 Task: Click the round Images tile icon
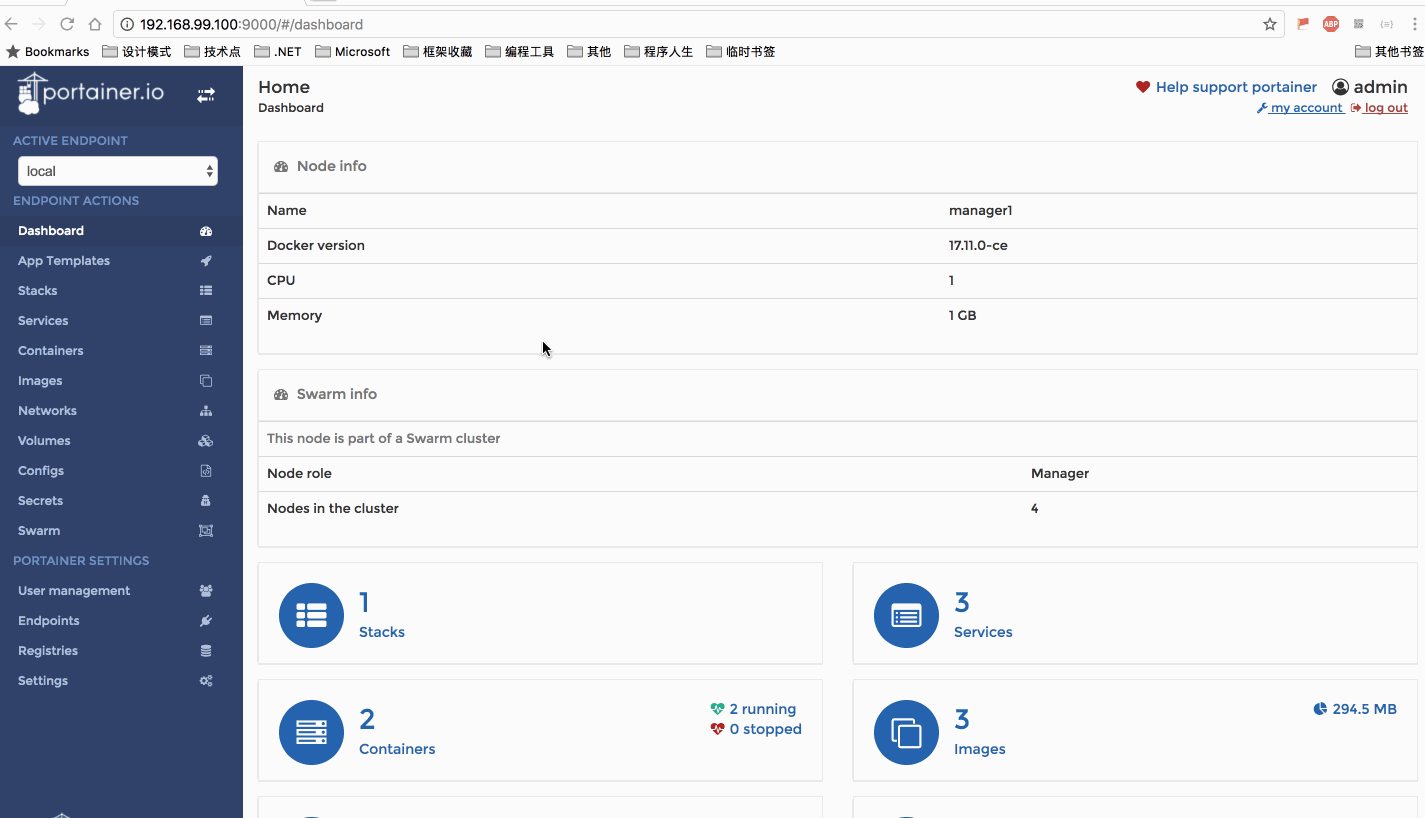pyautogui.click(x=906, y=732)
